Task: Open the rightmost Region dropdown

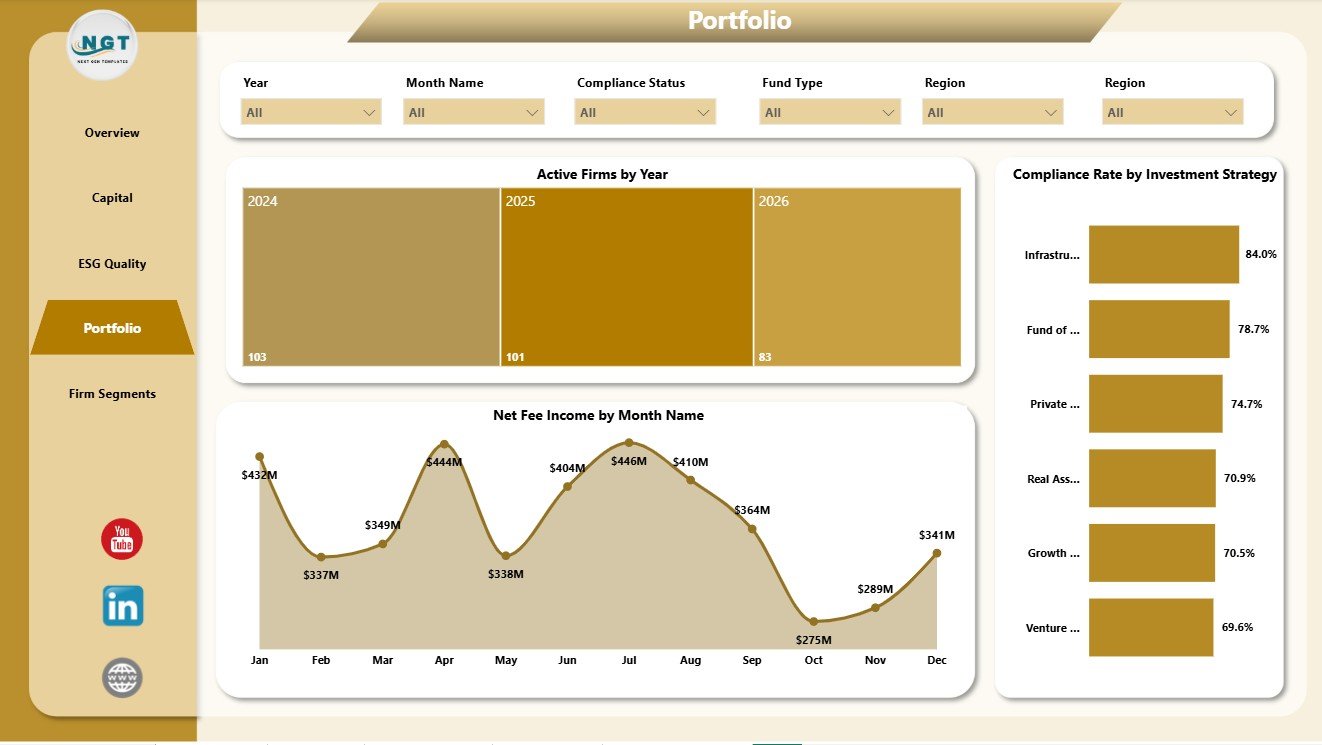Action: point(1173,112)
